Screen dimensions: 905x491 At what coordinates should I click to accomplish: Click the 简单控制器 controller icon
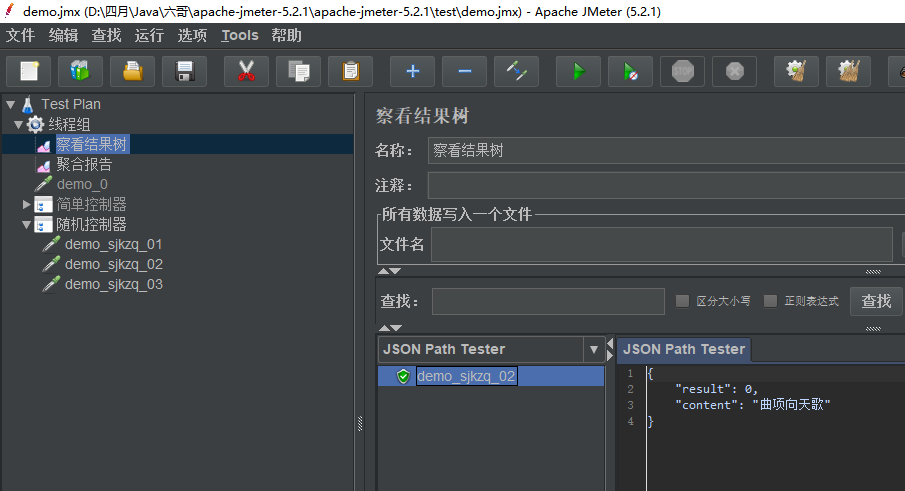[43, 204]
